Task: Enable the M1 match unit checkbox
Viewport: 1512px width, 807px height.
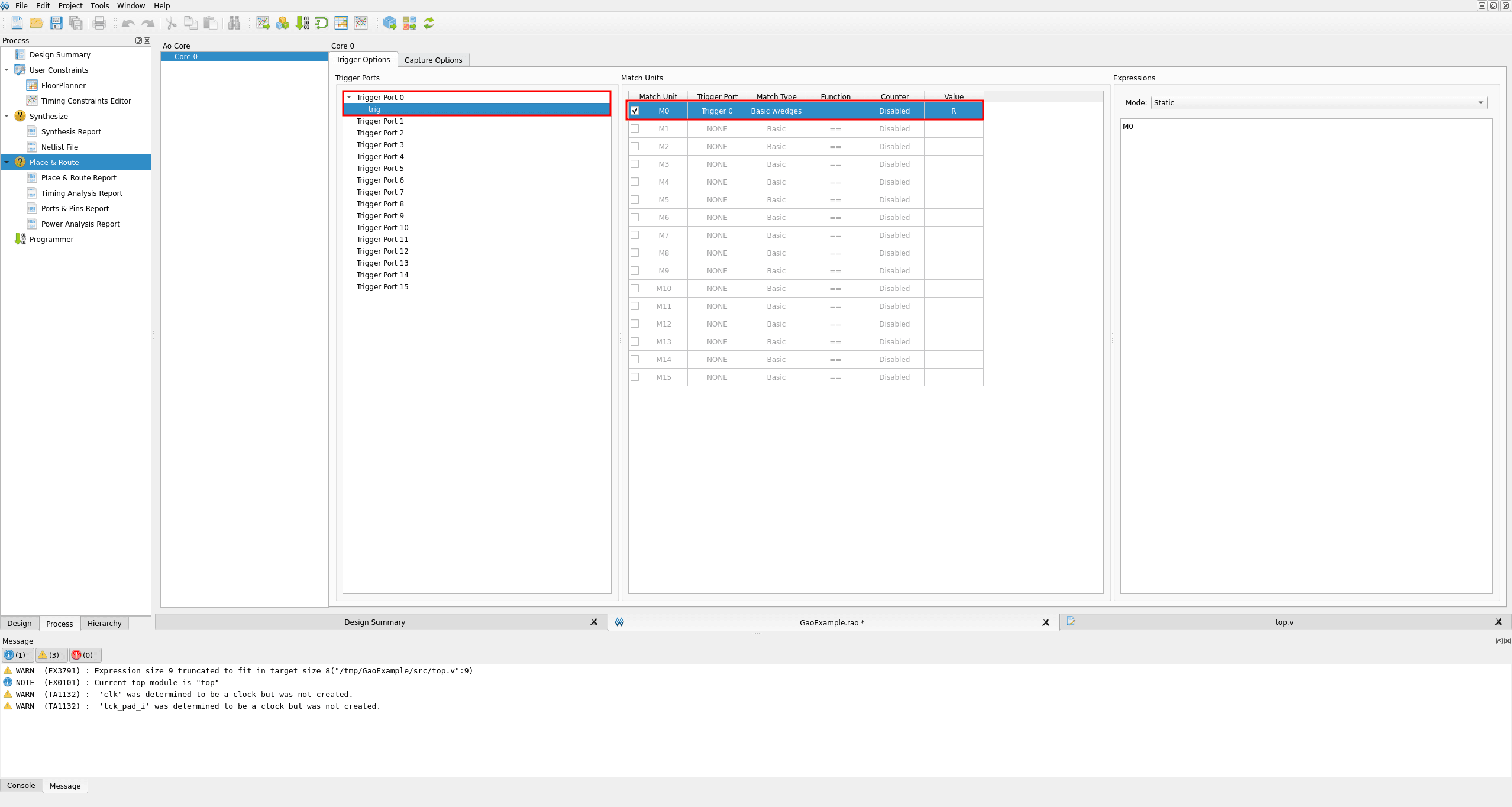Action: click(x=635, y=128)
